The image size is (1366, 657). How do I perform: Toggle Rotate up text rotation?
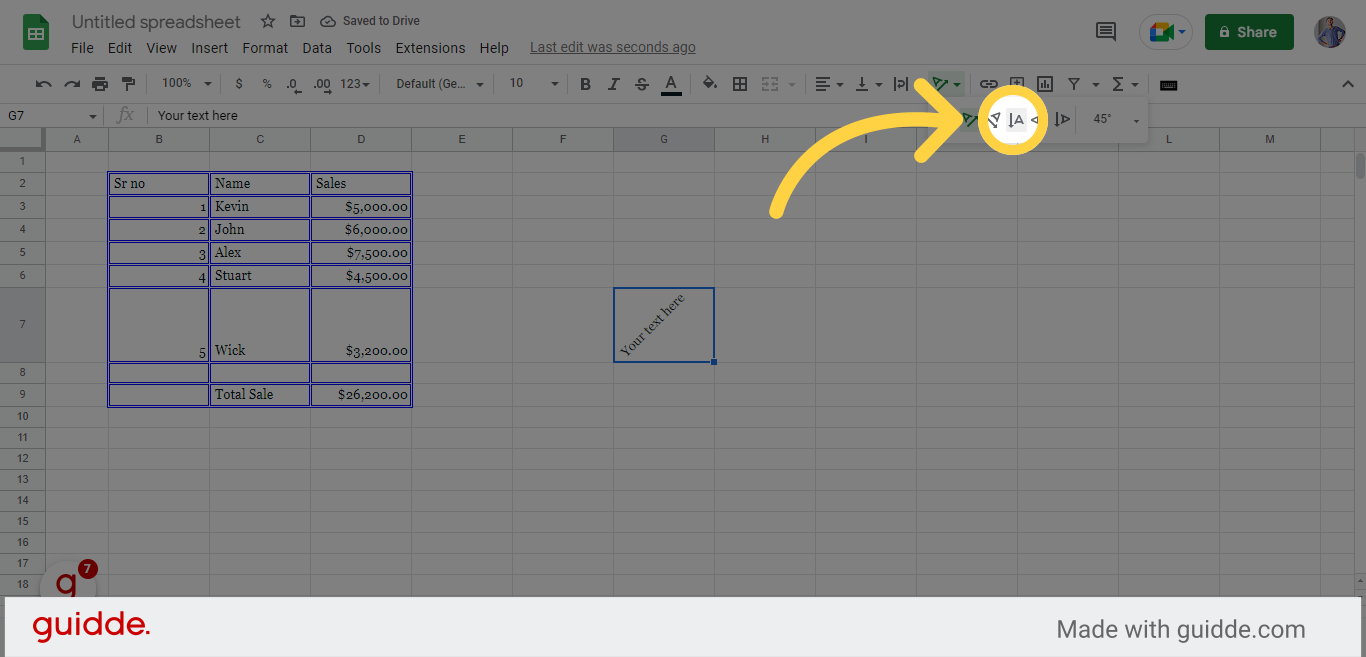(x=1063, y=119)
